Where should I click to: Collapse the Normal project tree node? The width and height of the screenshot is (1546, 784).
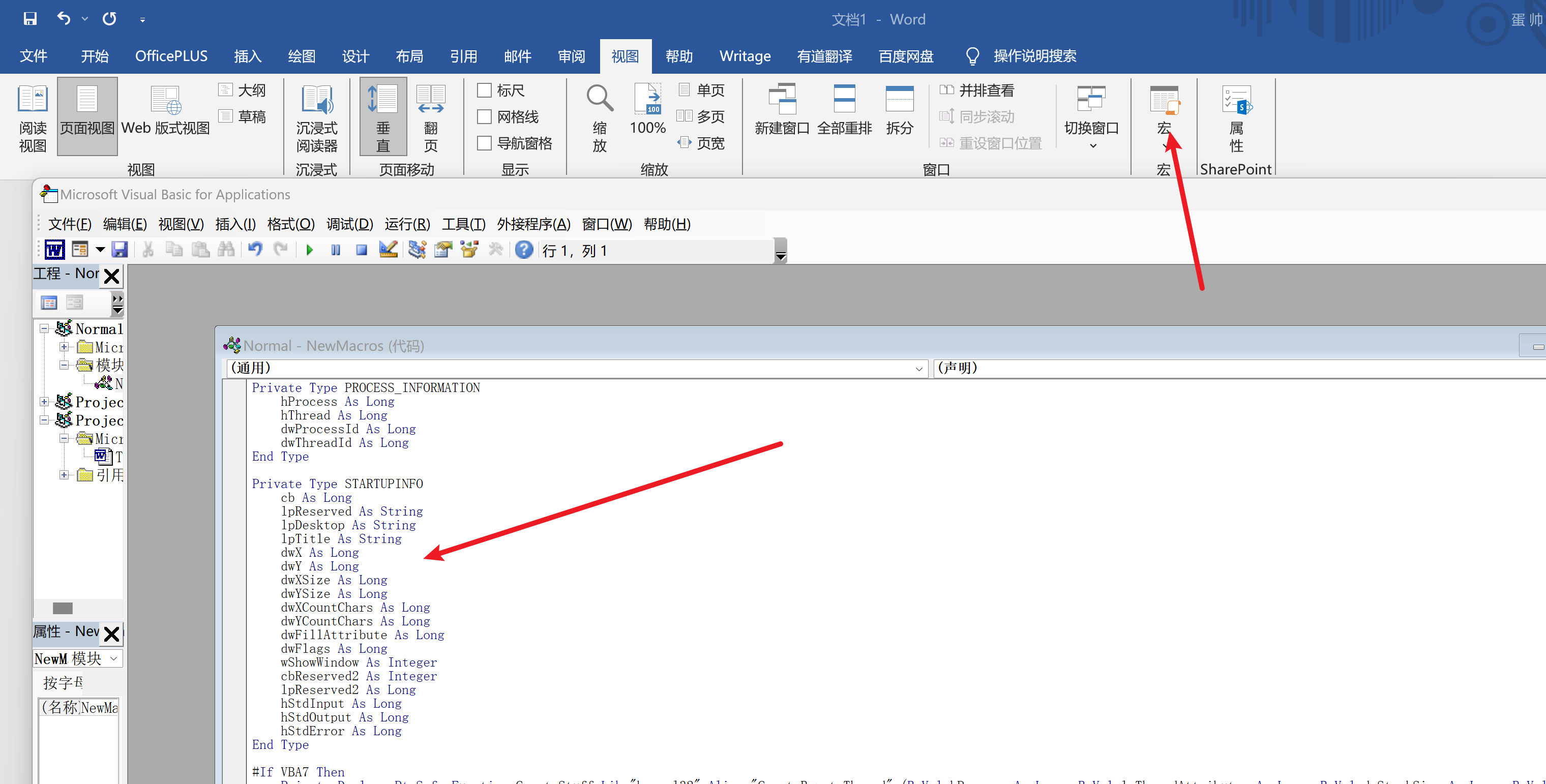[x=44, y=329]
